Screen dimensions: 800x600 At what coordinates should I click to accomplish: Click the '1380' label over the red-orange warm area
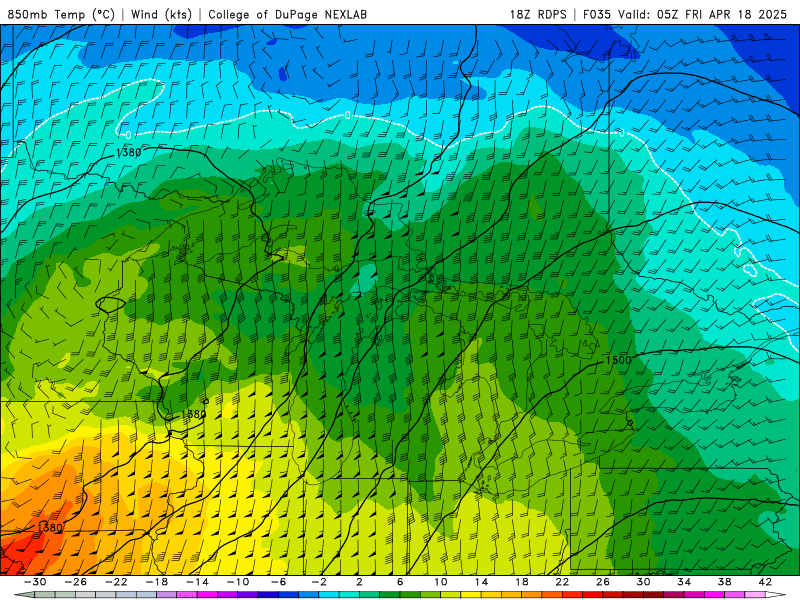point(50,528)
